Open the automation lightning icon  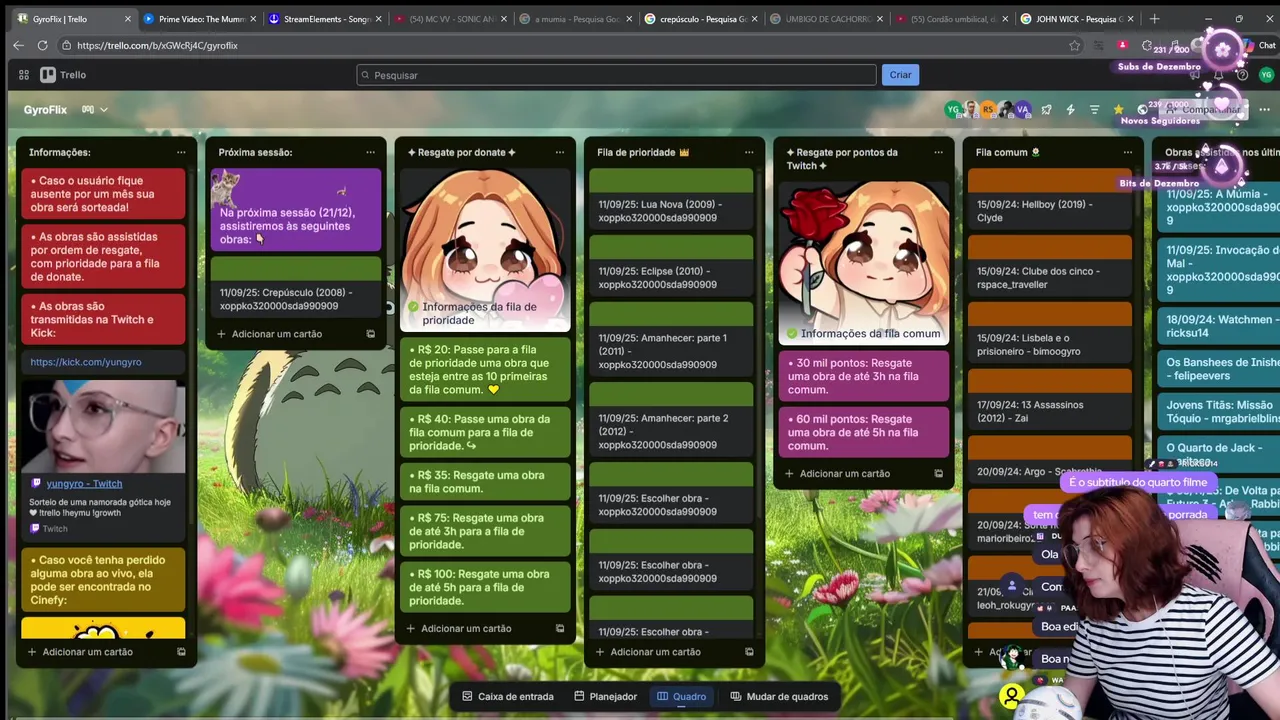(x=1070, y=110)
